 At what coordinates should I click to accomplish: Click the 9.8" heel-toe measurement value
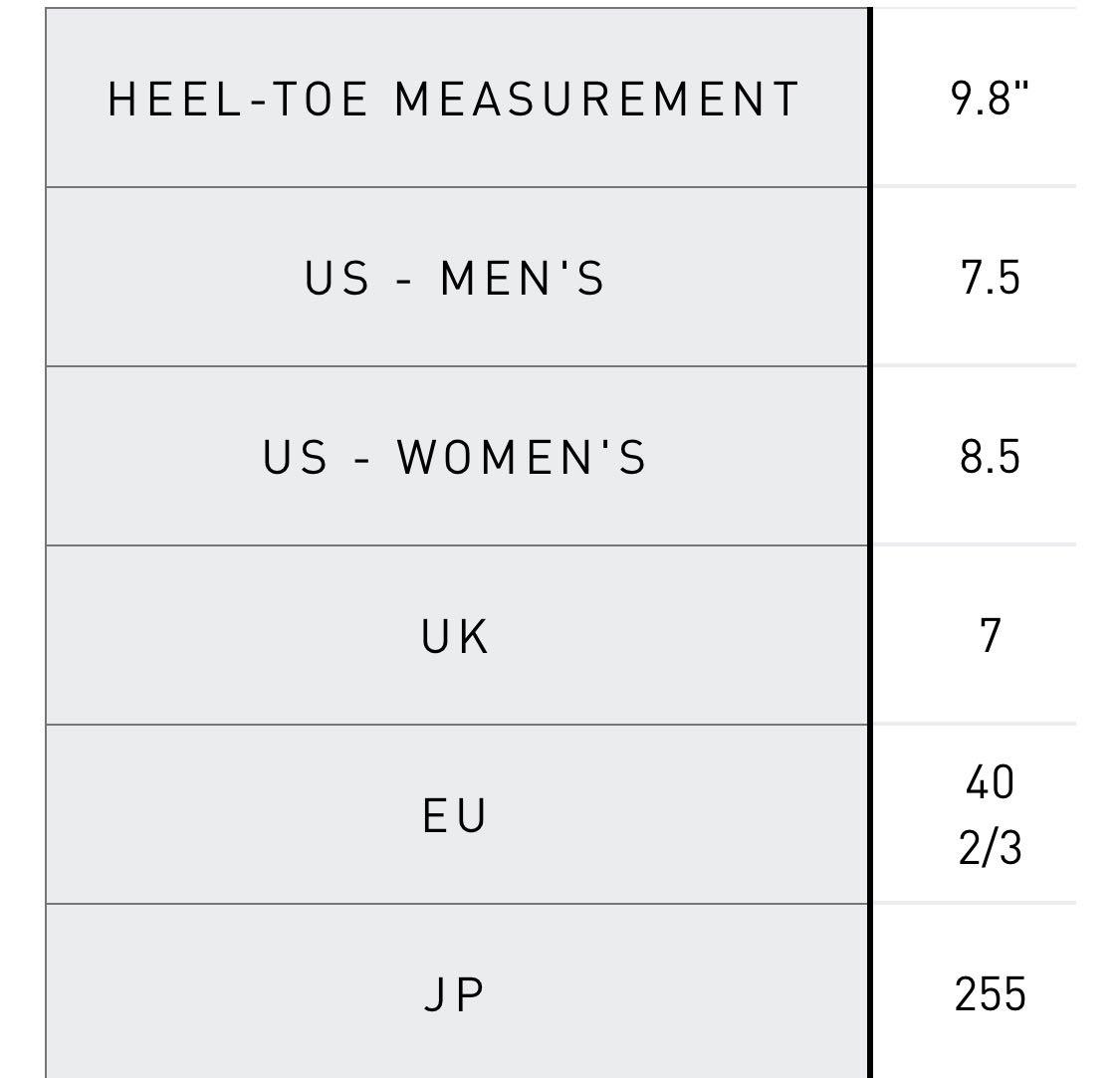pos(990,98)
